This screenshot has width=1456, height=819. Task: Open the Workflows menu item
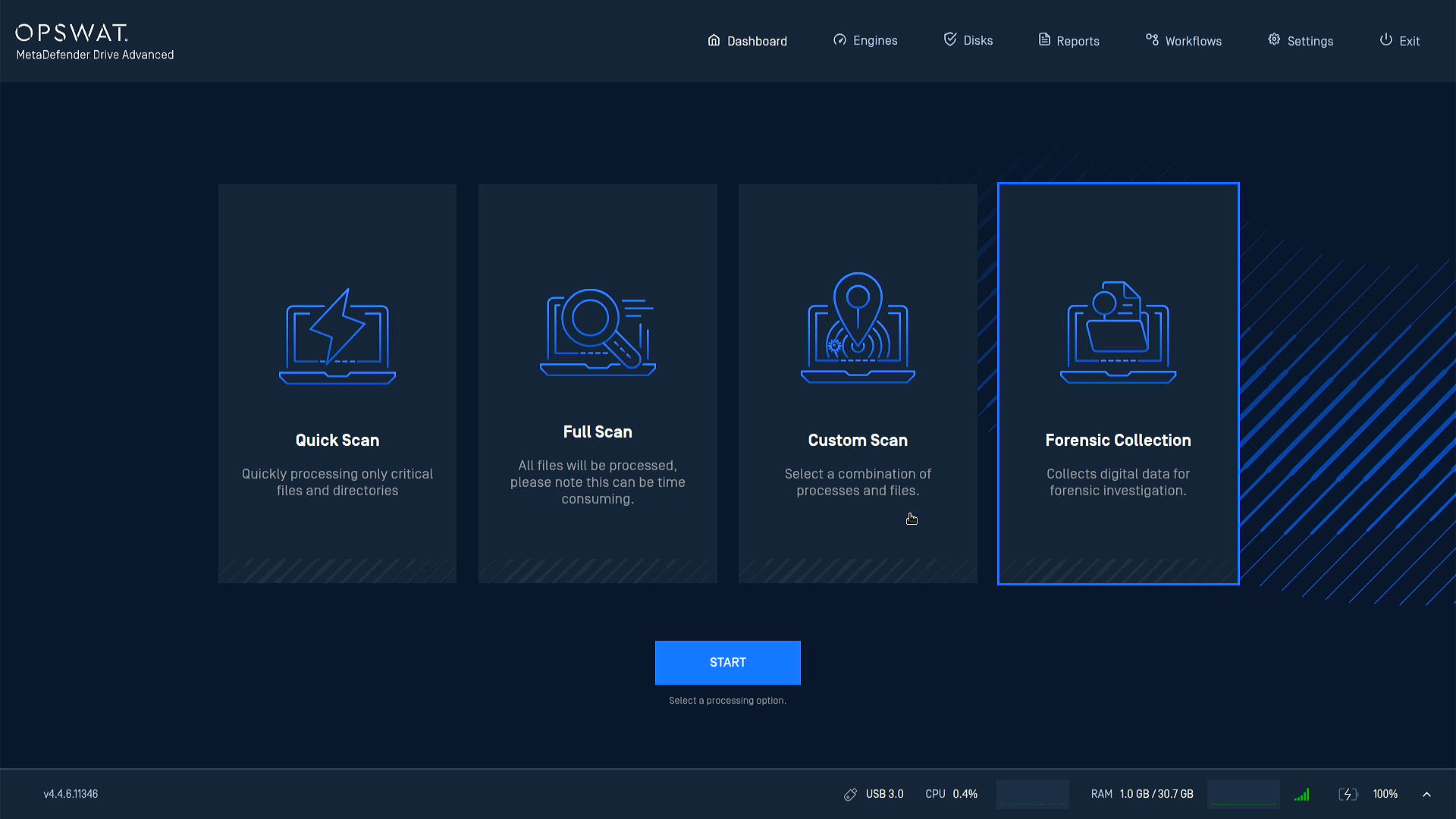click(x=1184, y=41)
